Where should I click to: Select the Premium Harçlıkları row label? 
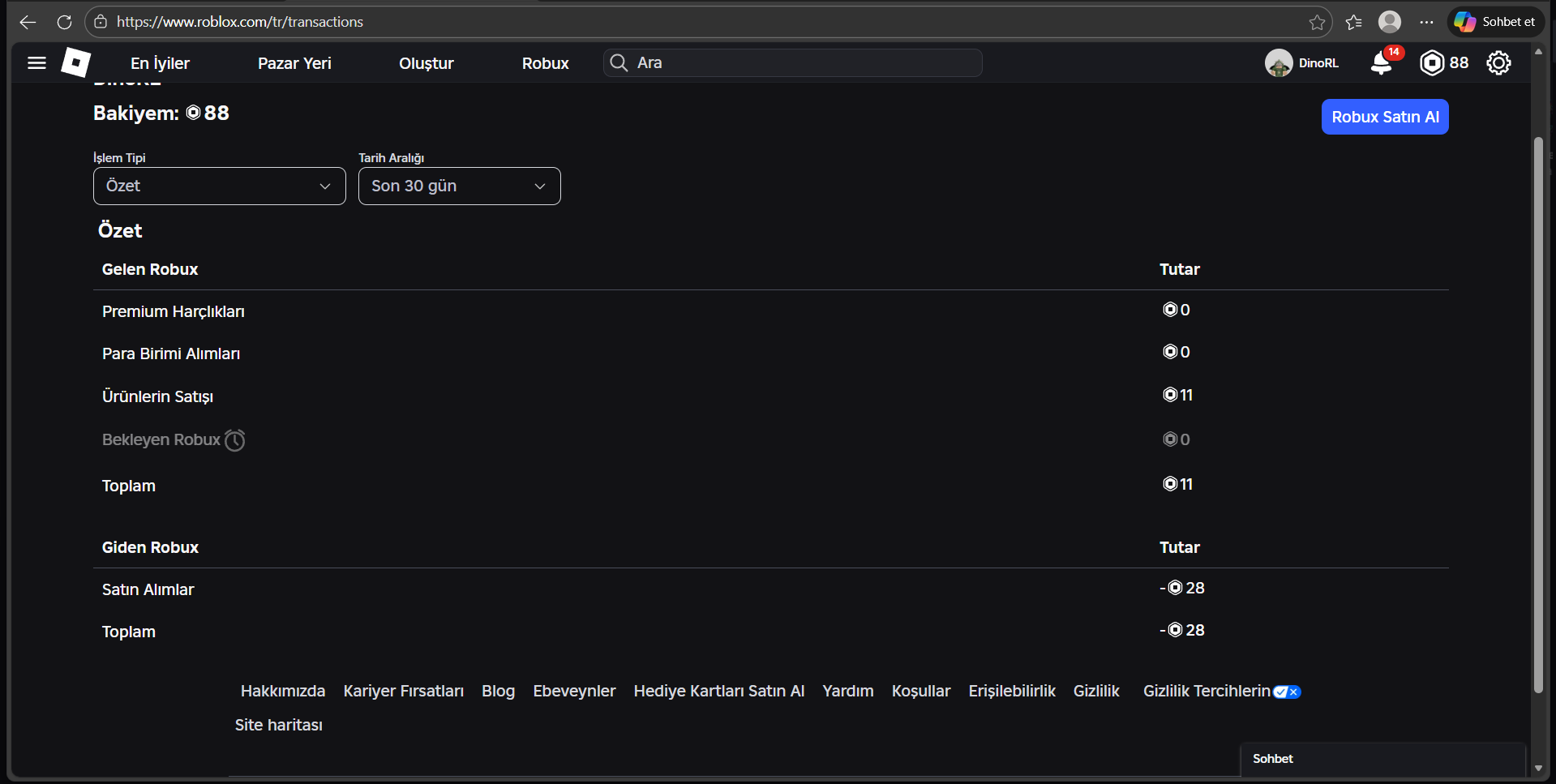174,311
